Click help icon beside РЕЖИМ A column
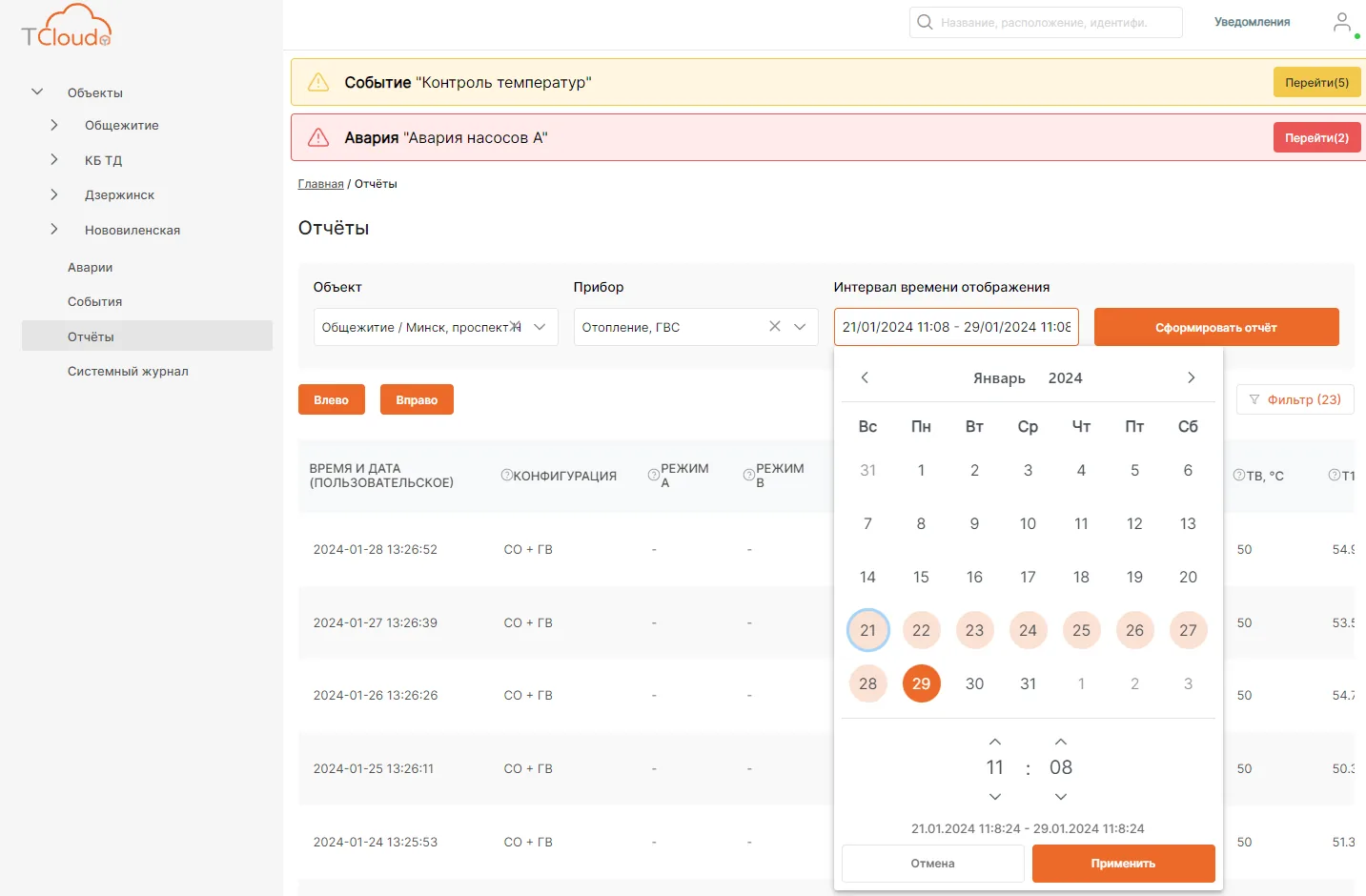Viewport: 1366px width, 896px height. pos(654,475)
